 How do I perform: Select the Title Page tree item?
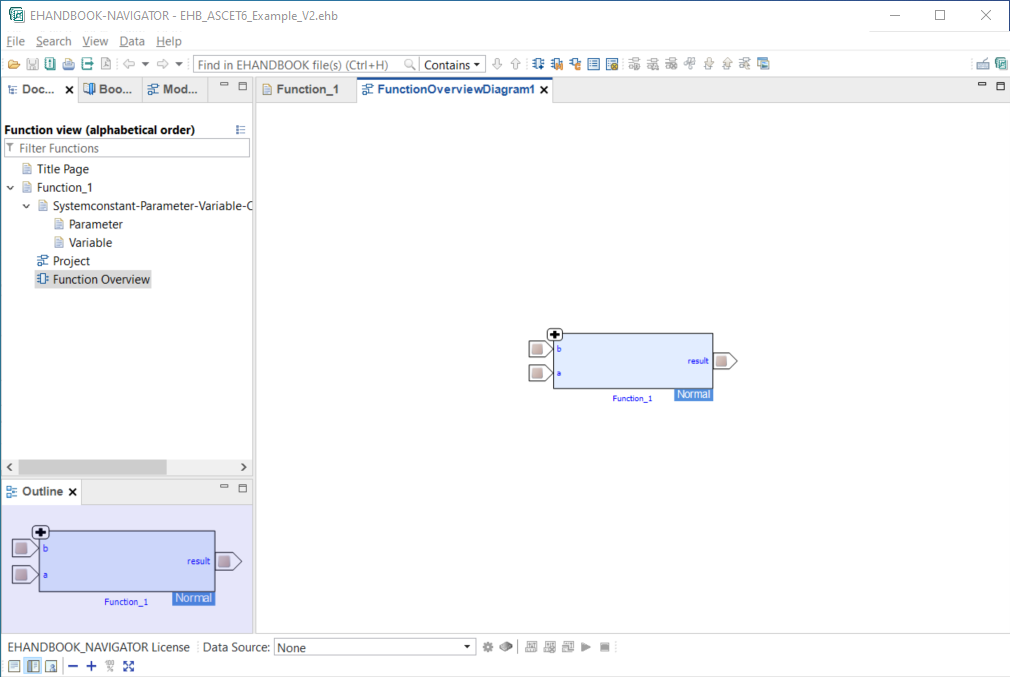(62, 169)
